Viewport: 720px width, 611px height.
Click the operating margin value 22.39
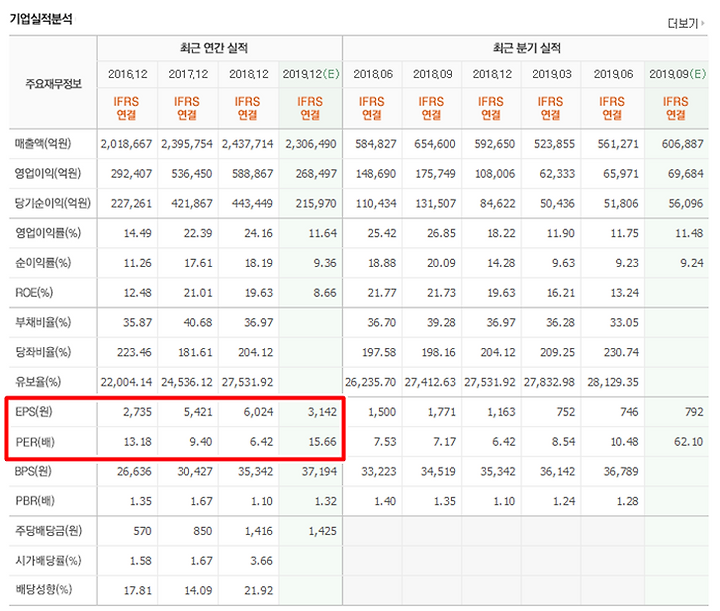[x=198, y=233]
